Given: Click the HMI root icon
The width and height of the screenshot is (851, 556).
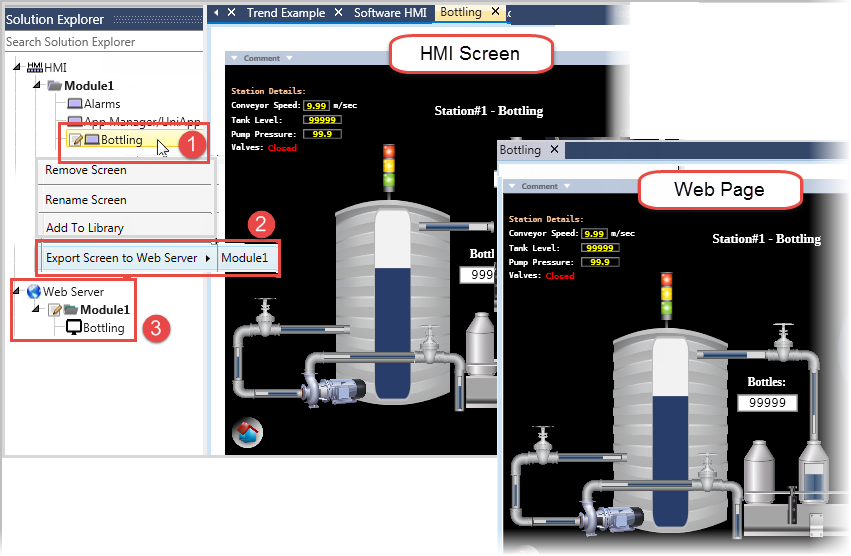Looking at the screenshot, I should [35, 67].
